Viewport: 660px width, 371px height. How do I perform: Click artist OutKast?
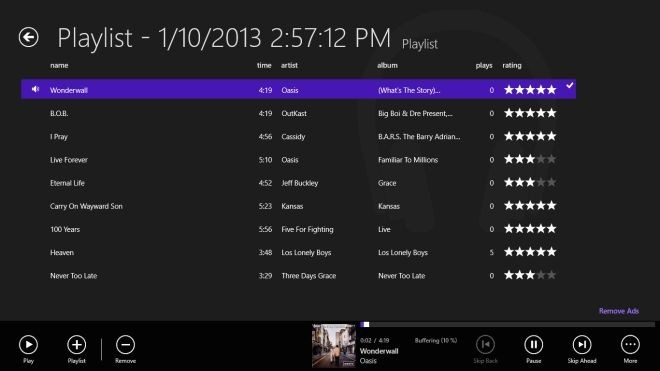point(294,113)
